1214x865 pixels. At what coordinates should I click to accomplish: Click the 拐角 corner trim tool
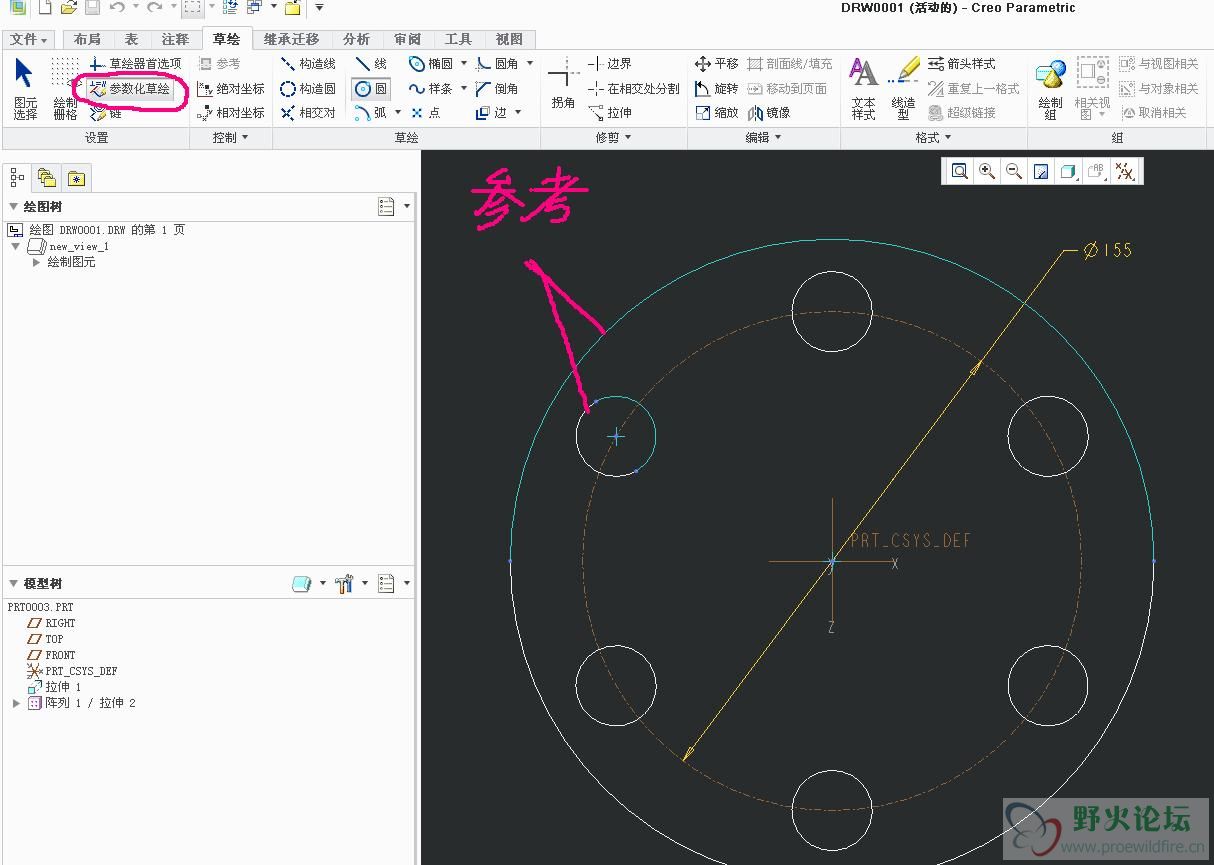(x=563, y=84)
